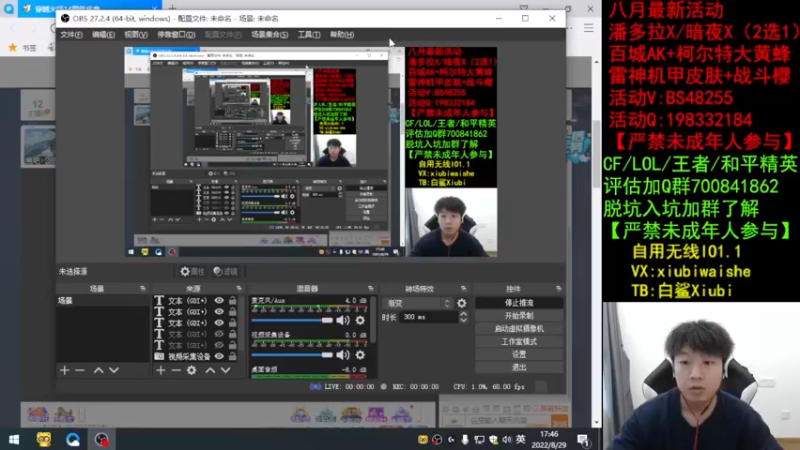Move scene down with arrow icon
The height and width of the screenshot is (450, 800).
click(114, 370)
